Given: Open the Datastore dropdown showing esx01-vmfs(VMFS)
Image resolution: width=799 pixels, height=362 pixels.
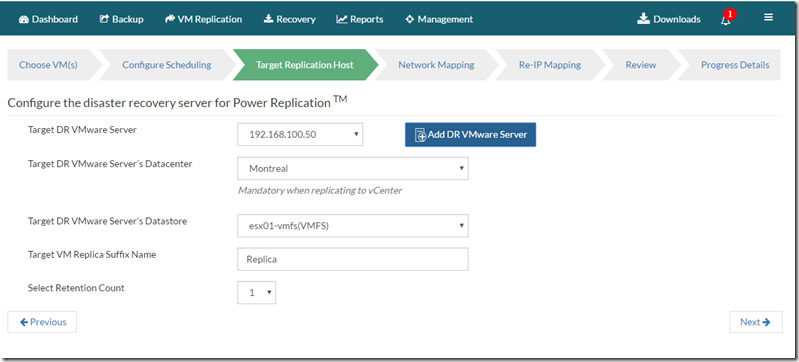Looking at the screenshot, I should coord(353,226).
